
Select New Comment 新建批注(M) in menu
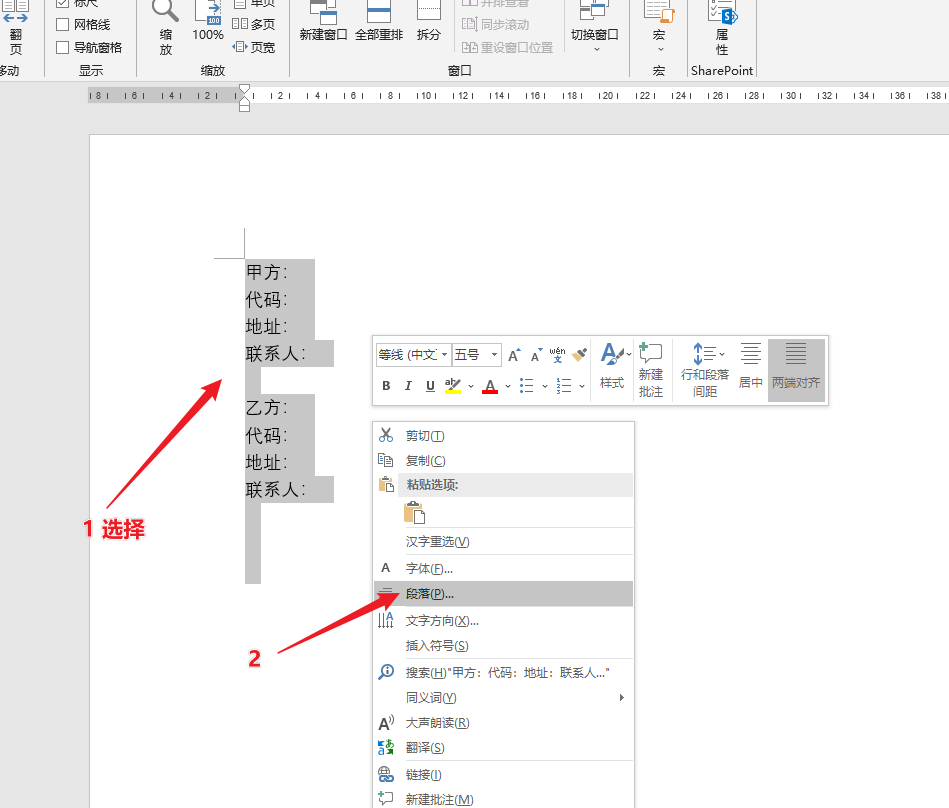(504, 800)
